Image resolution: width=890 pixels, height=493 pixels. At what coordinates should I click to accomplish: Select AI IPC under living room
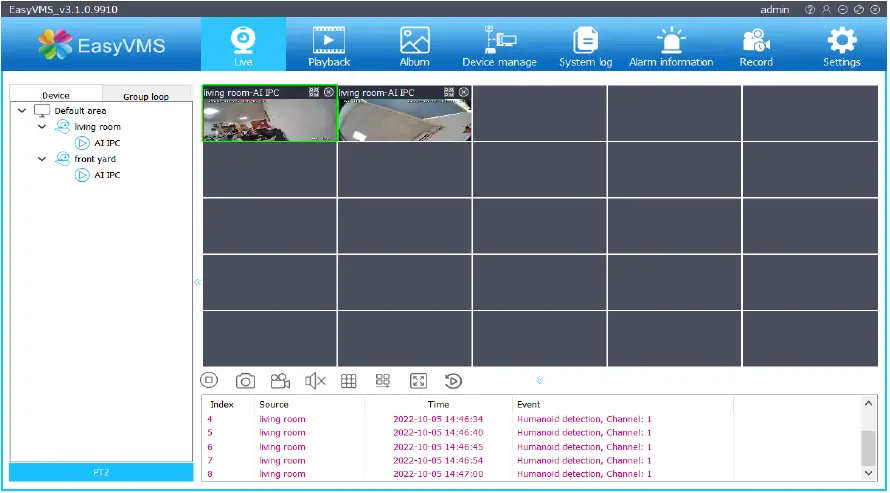point(107,143)
